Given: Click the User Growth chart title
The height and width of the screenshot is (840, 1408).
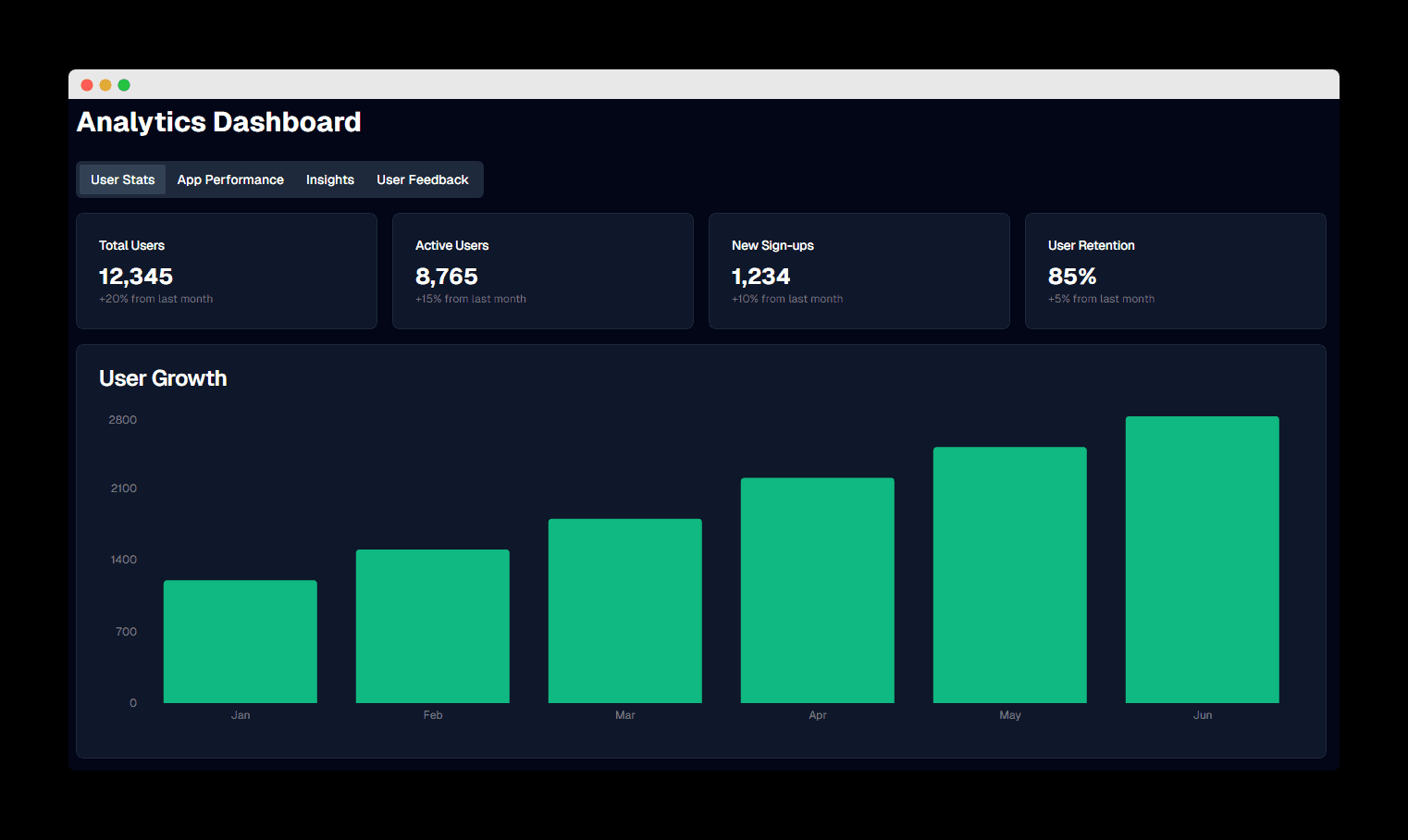Looking at the screenshot, I should click(163, 378).
